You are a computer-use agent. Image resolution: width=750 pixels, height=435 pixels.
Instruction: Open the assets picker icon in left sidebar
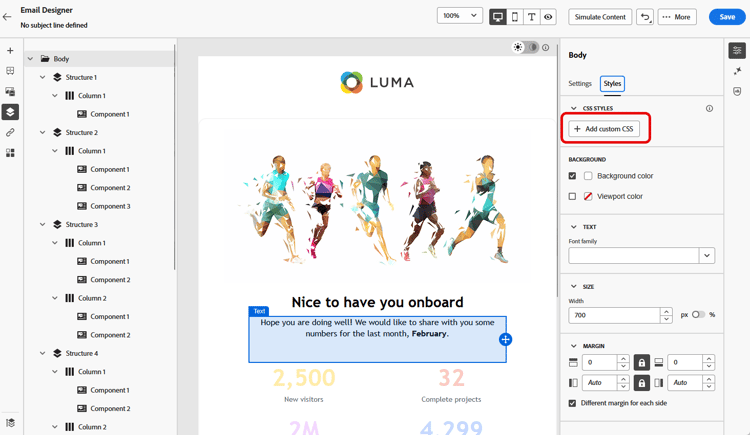pos(10,91)
